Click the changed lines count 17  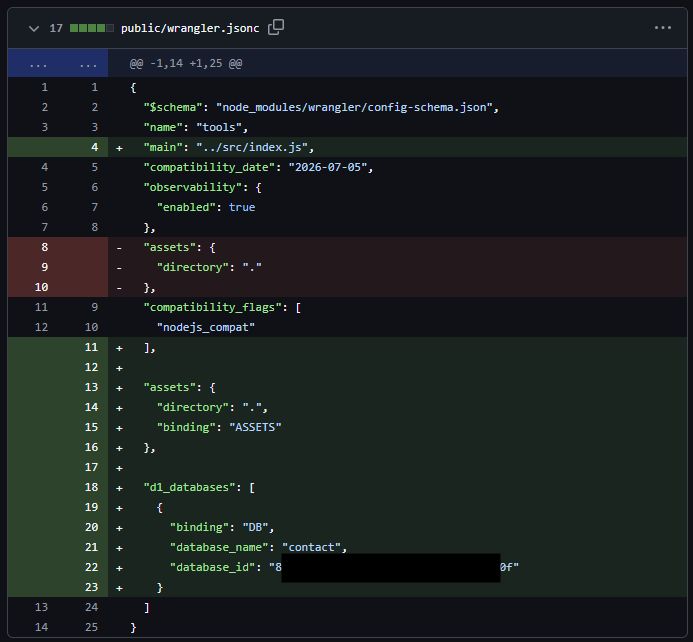point(56,28)
